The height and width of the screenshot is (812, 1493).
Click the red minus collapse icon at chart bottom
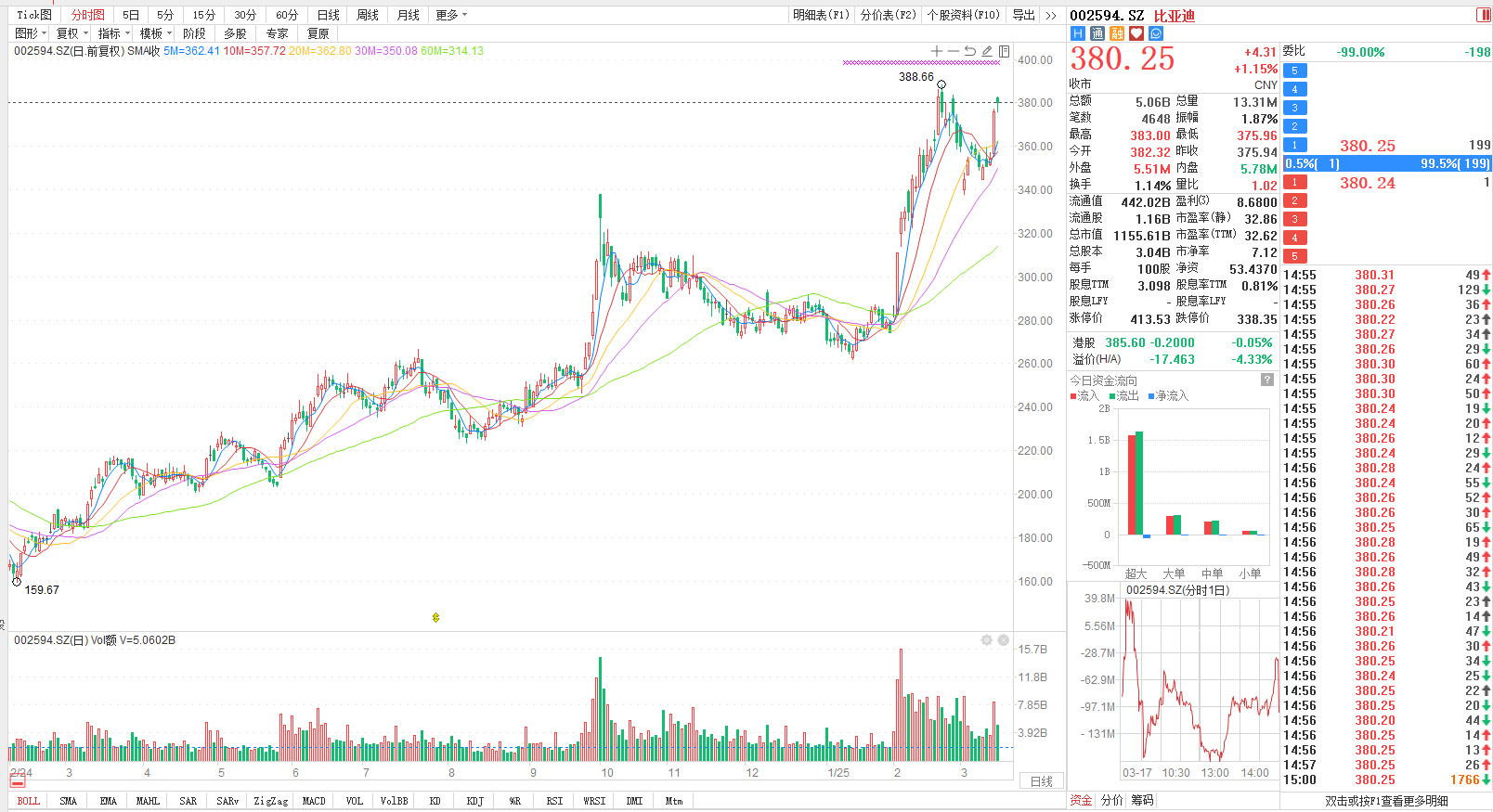coord(18,781)
